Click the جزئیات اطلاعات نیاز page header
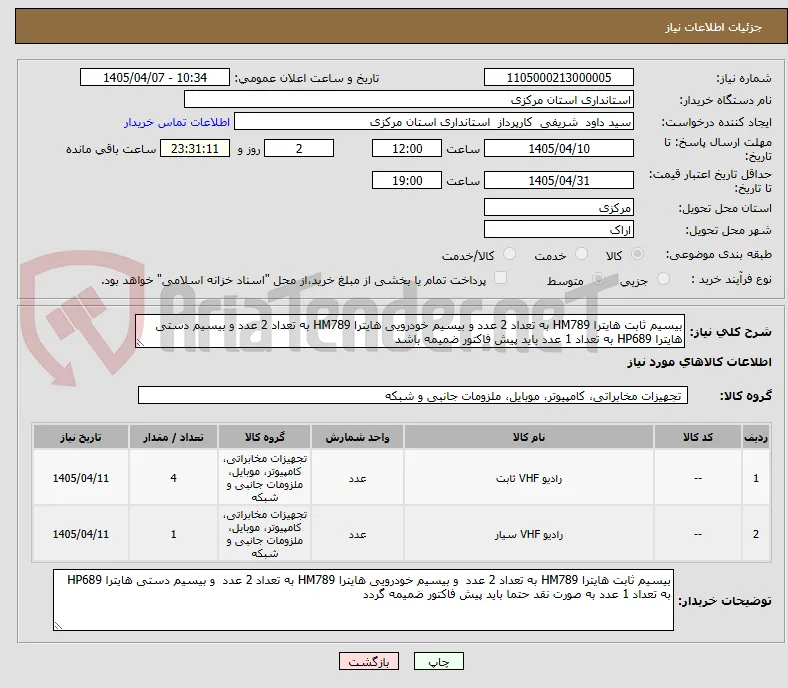788x688 pixels. (713, 27)
